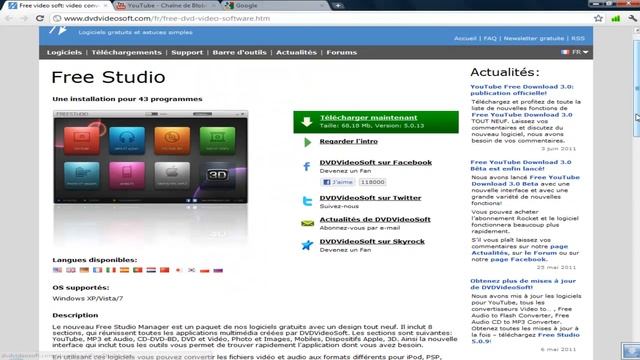Open YouTube Free Download 3.0 publication news
Image resolution: width=640 pixels, height=360 pixels.
pyautogui.click(x=522, y=90)
